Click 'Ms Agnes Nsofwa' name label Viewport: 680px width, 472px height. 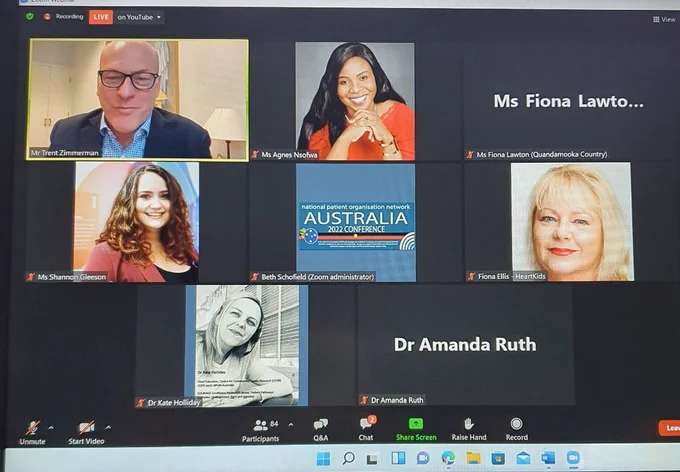289,154
